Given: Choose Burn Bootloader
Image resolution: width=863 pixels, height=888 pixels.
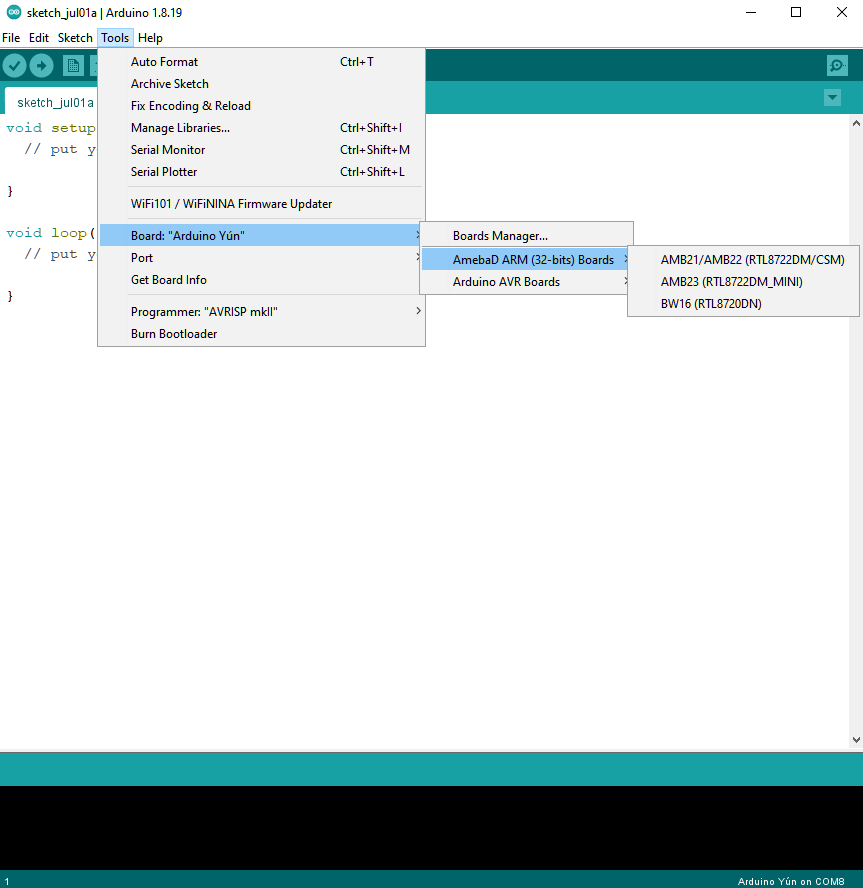Looking at the screenshot, I should (261, 334).
